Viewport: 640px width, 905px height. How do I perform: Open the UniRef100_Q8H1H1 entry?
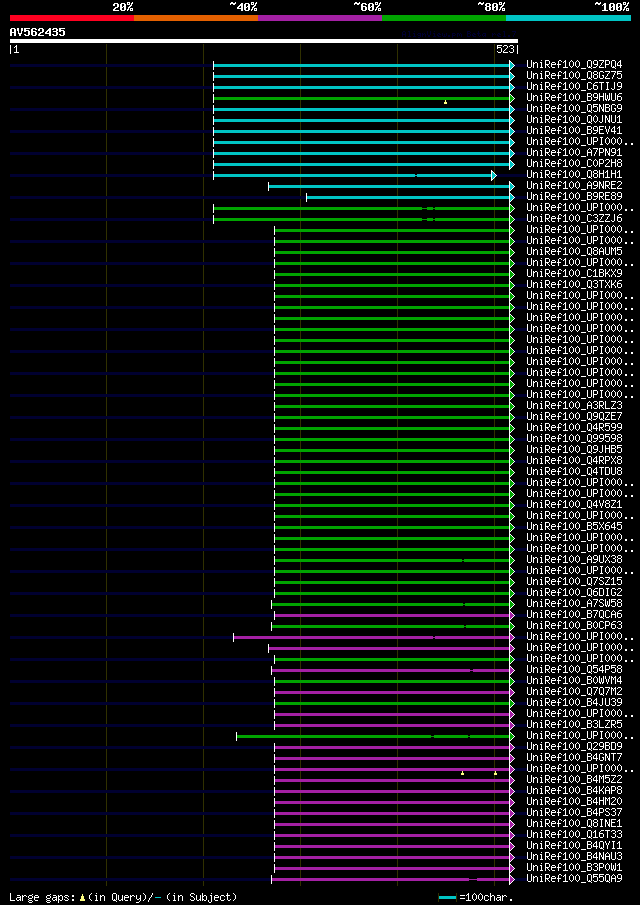pos(574,175)
